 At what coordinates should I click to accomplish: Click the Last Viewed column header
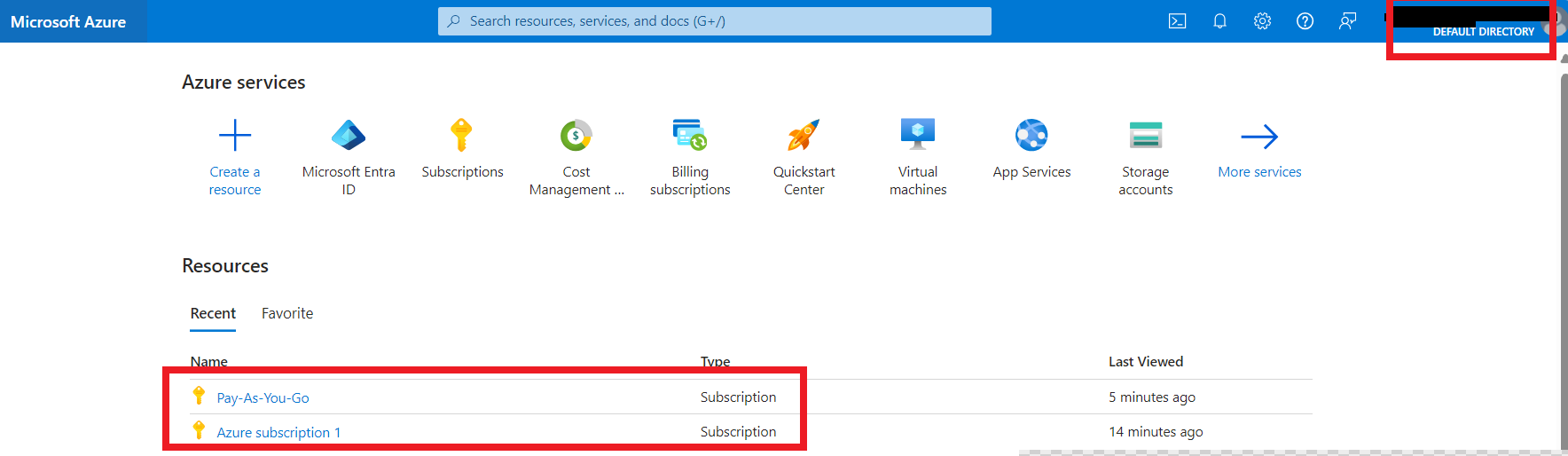[1146, 361]
